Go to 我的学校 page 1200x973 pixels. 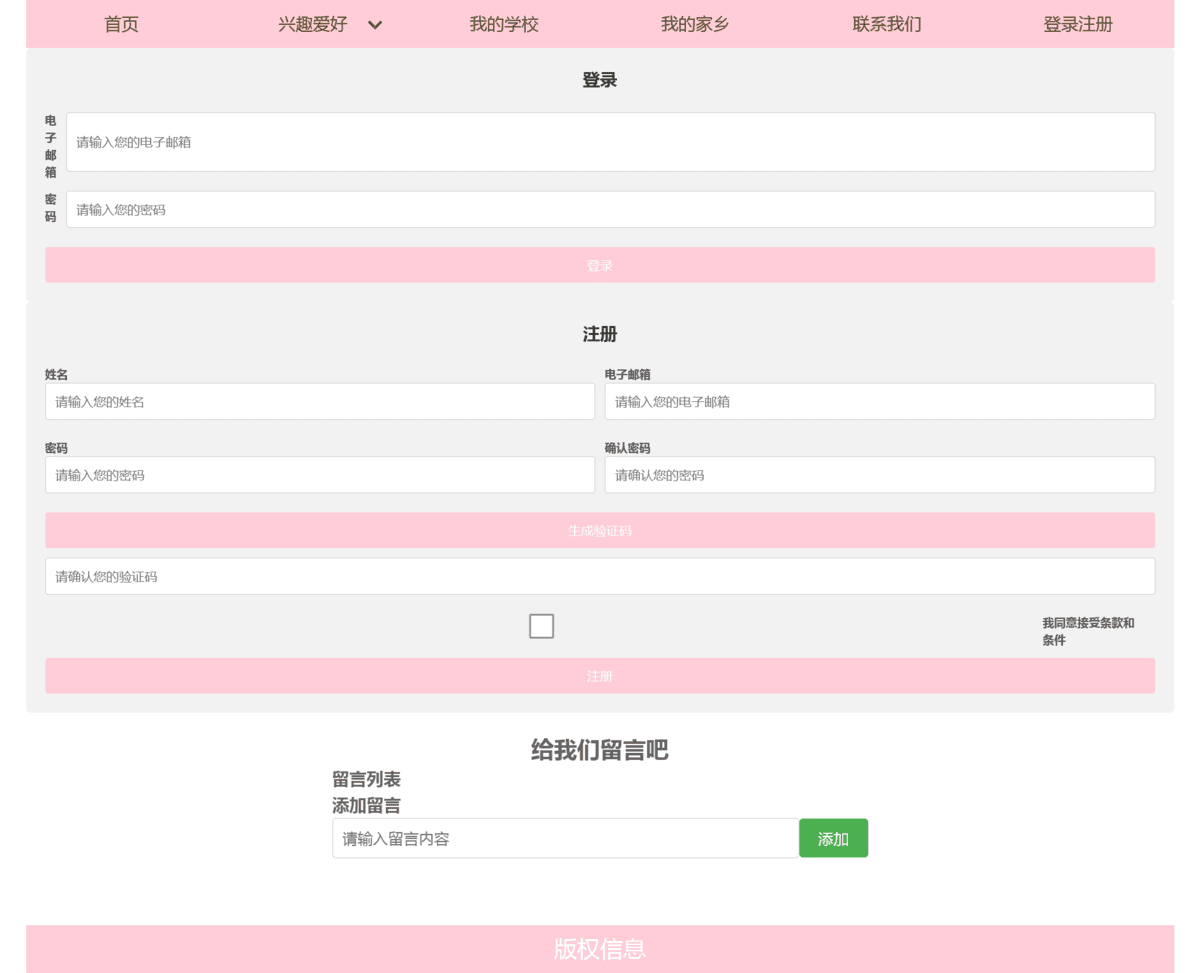pyautogui.click(x=504, y=25)
